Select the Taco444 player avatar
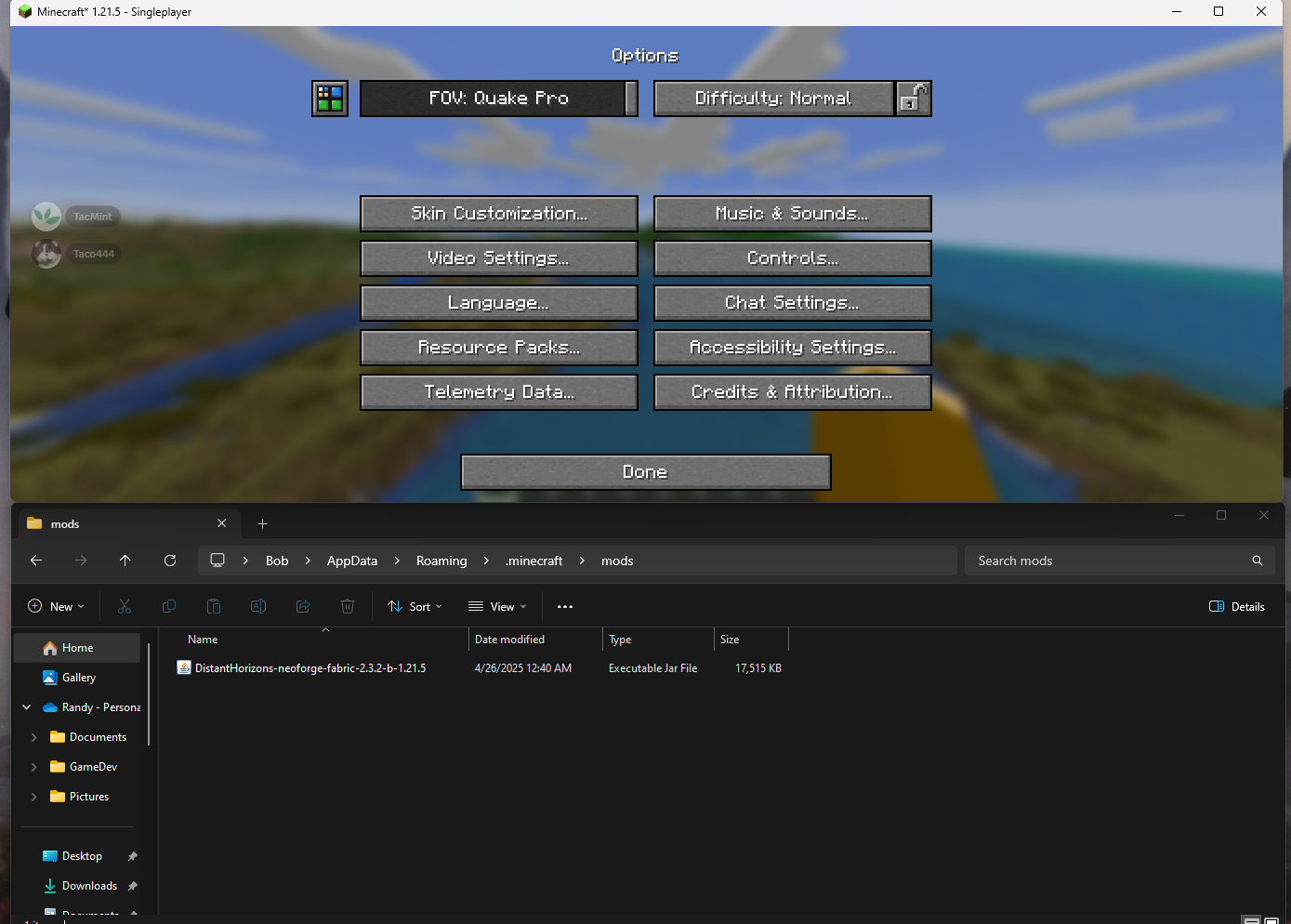The height and width of the screenshot is (924, 1291). [x=46, y=254]
